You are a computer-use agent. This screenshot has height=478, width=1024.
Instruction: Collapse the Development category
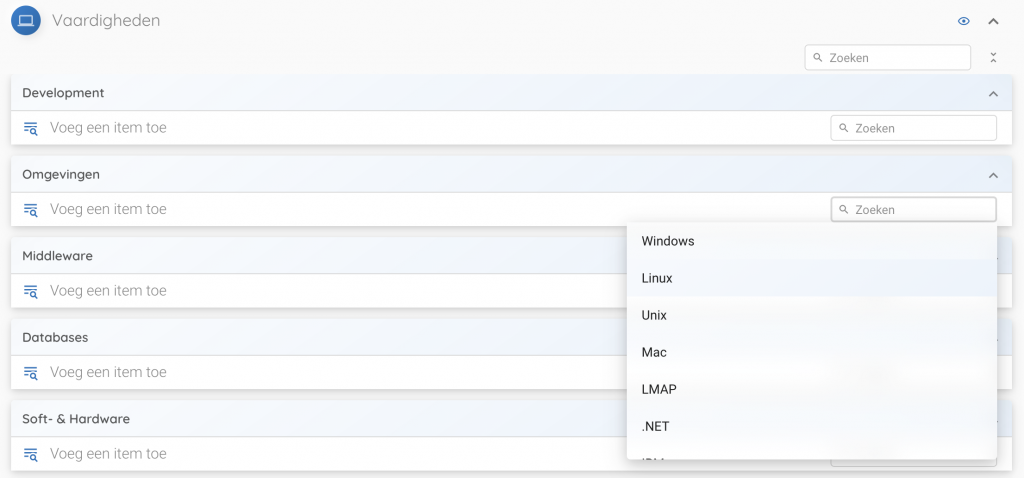click(x=993, y=94)
